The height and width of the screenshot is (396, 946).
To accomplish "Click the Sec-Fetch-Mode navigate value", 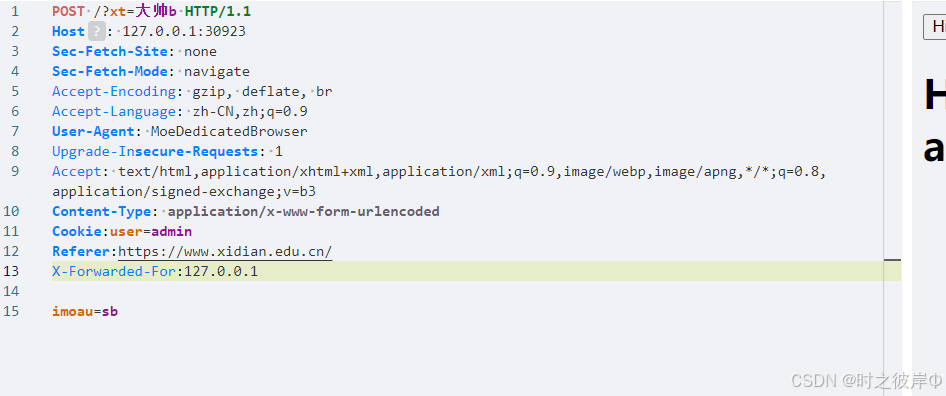I will (217, 72).
